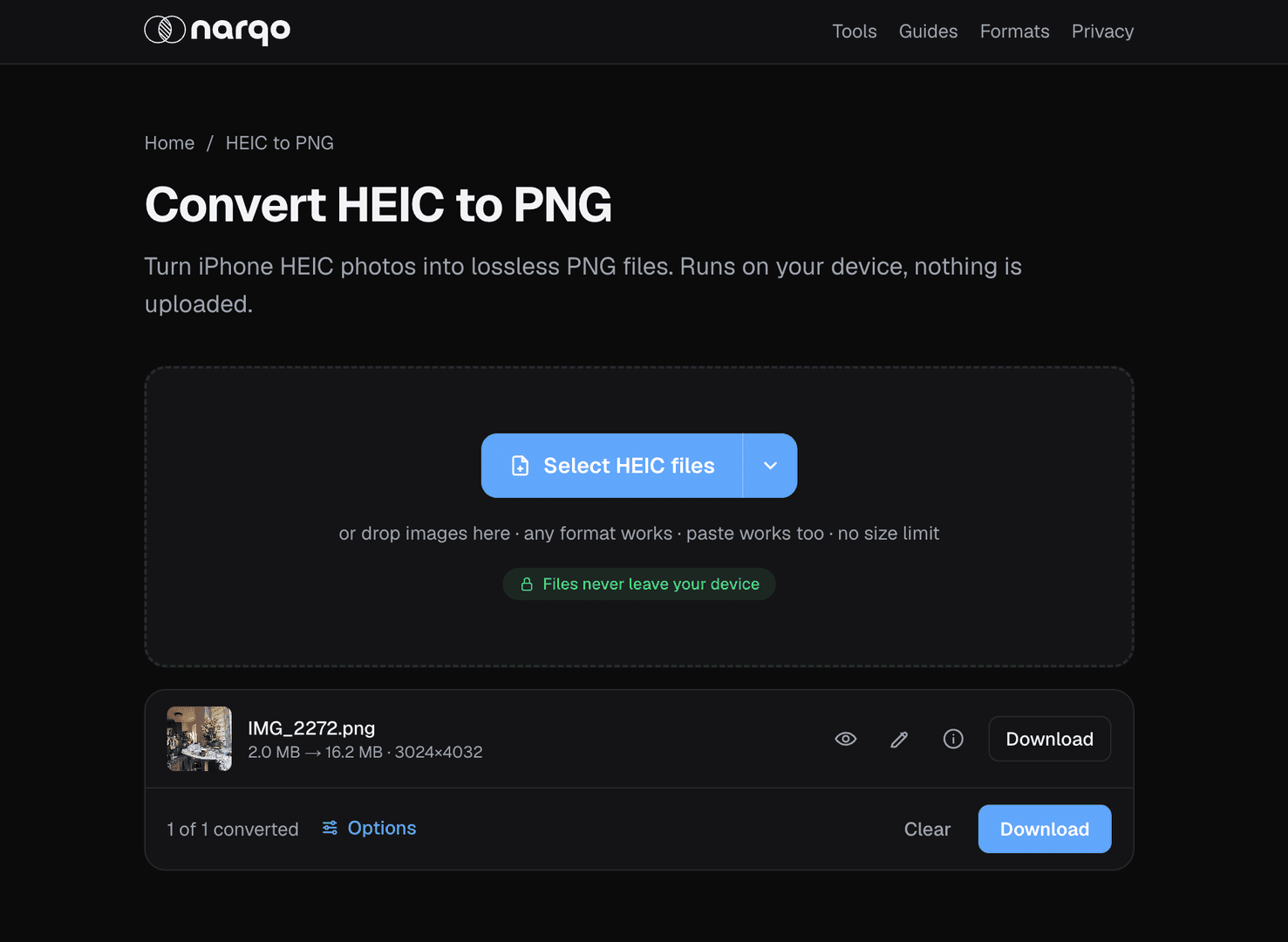
Task: Click the narqo logo icon
Action: (165, 30)
